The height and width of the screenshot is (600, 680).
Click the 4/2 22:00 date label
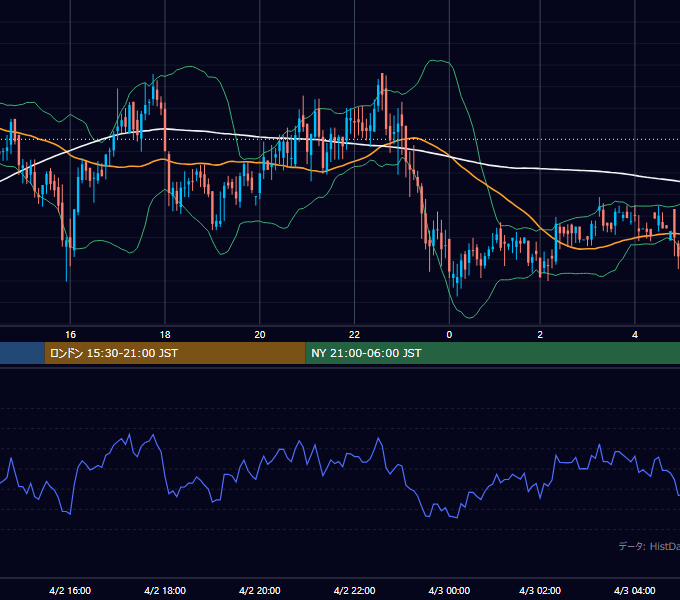(x=354, y=590)
